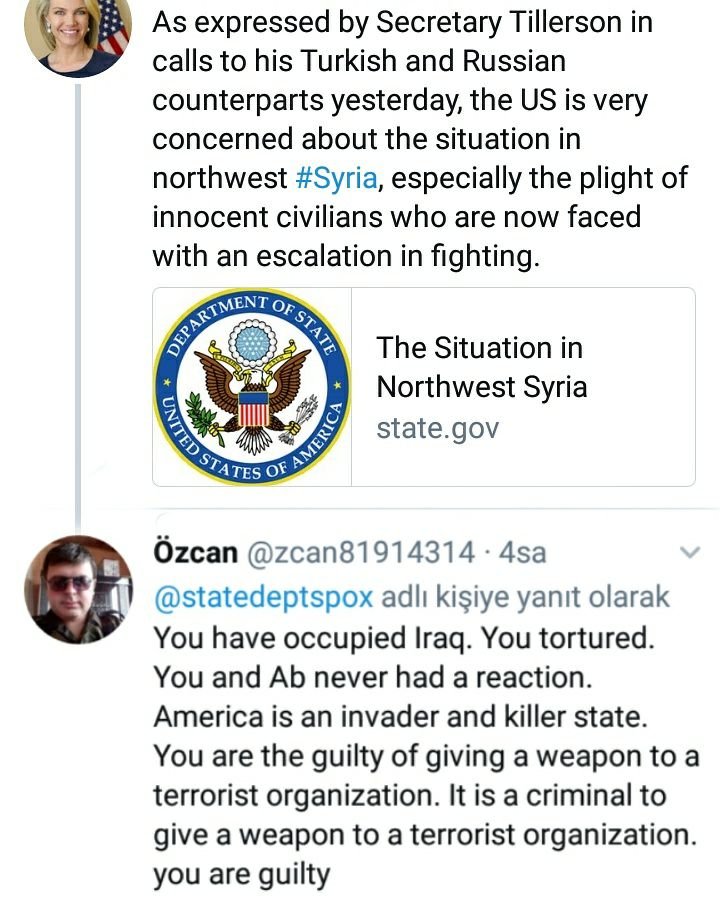Tap the #Syria hashtag
Viewport: 720px width, 900px height.
[x=337, y=177]
